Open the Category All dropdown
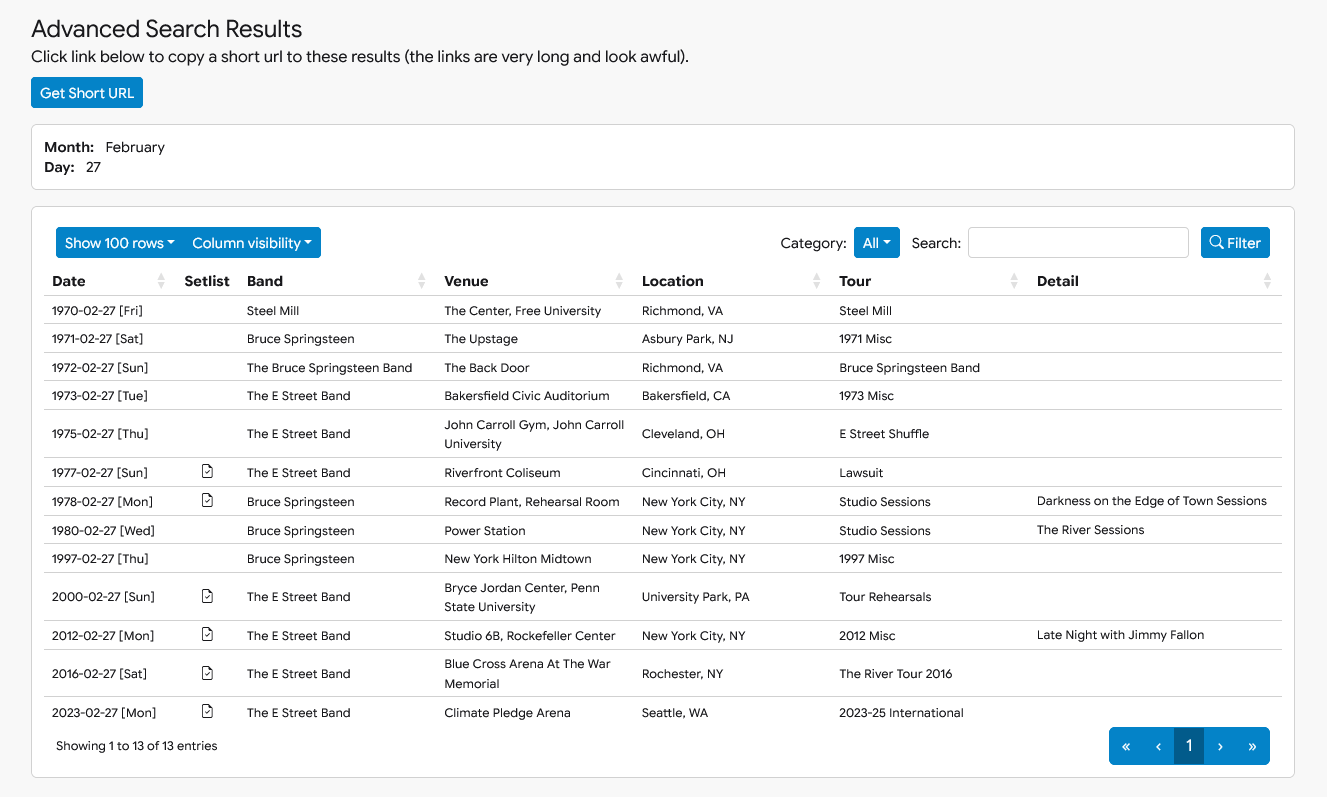1327x797 pixels. tap(876, 243)
